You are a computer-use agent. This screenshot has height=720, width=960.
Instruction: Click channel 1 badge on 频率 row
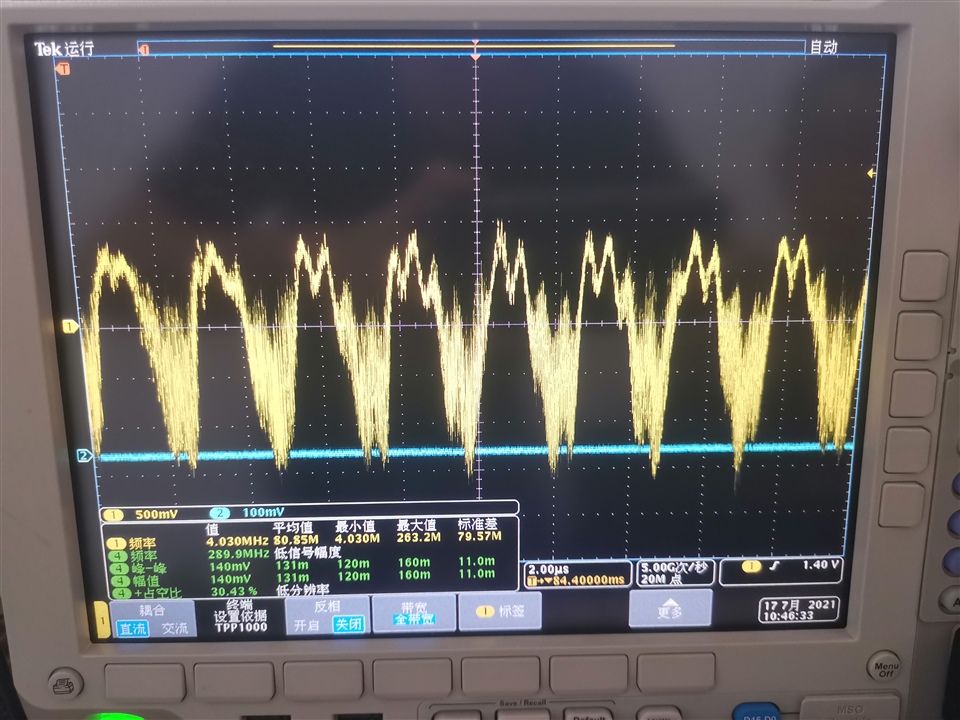pyautogui.click(x=116, y=544)
